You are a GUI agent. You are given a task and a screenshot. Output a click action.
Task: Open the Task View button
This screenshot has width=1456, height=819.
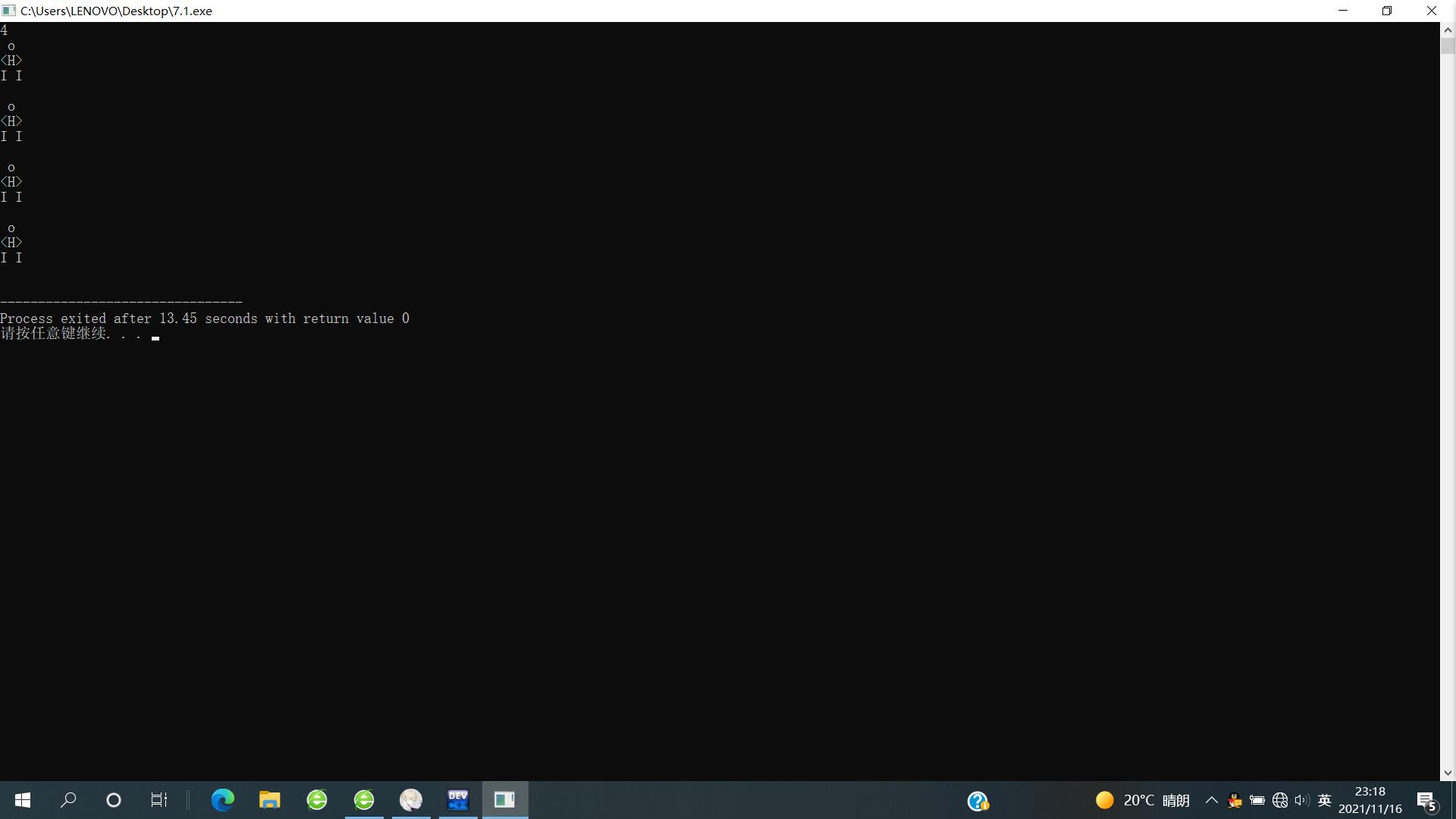pyautogui.click(x=158, y=800)
